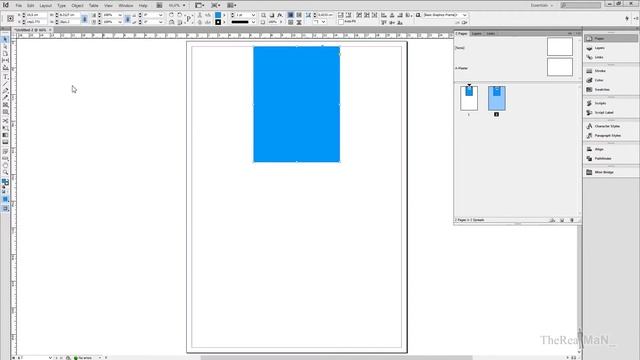This screenshot has width=640, height=360.
Task: Open the Swatches panel from the dock
Action: coord(611,89)
